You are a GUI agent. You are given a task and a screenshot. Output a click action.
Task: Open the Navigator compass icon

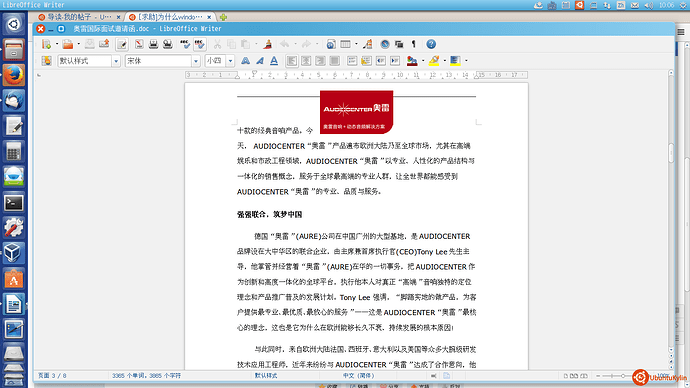click(385, 44)
